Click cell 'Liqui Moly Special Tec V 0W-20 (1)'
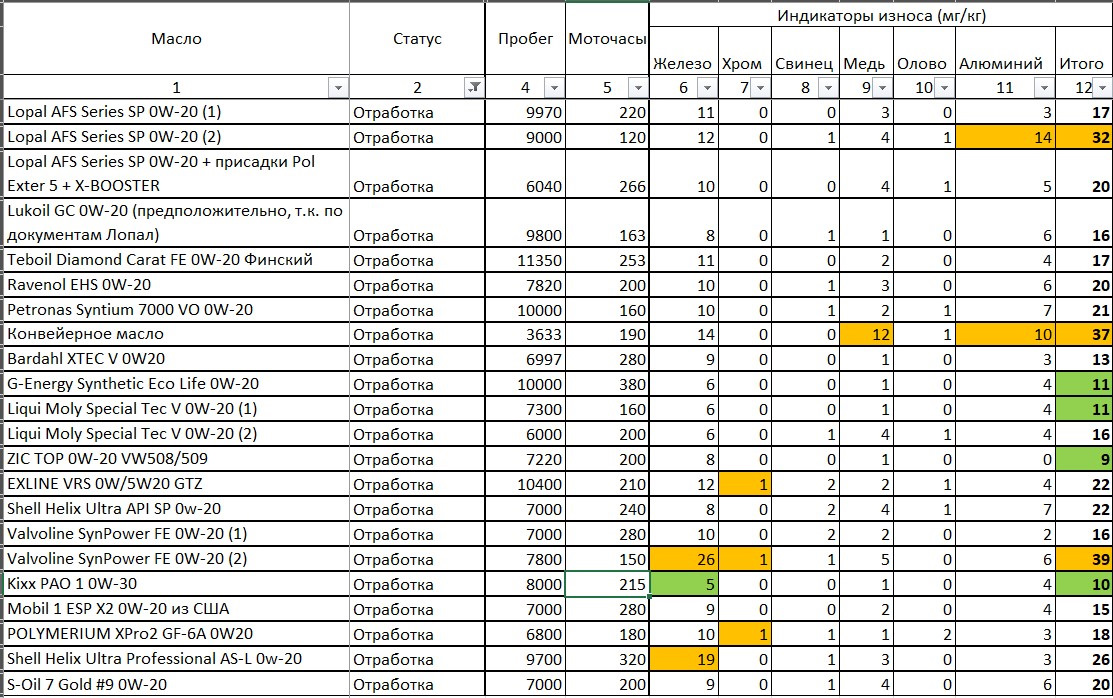 click(176, 409)
